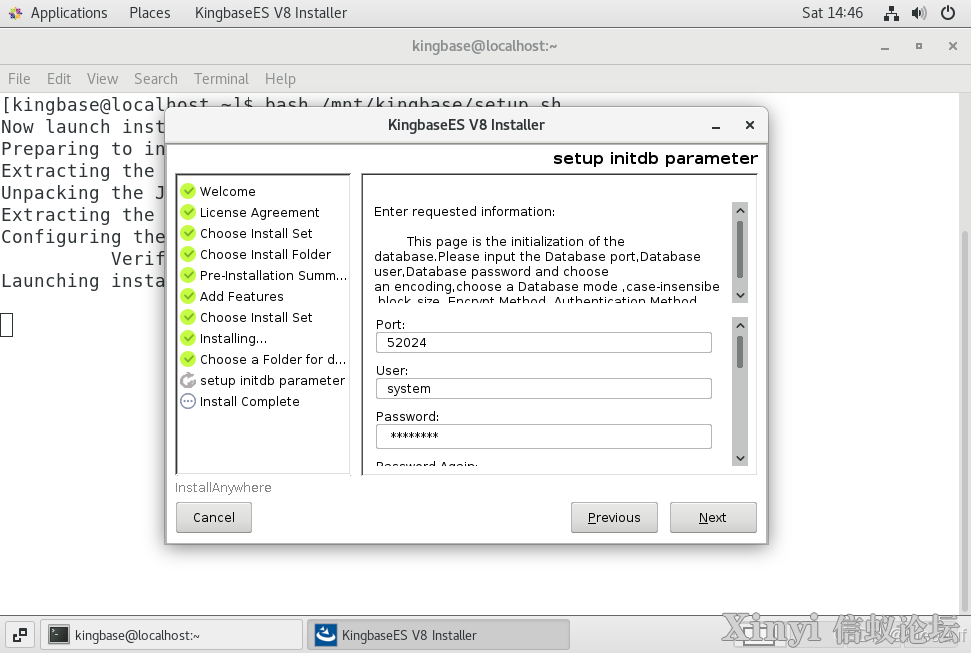Select the Choose Install Folder step label
The image size is (971, 653).
265,255
